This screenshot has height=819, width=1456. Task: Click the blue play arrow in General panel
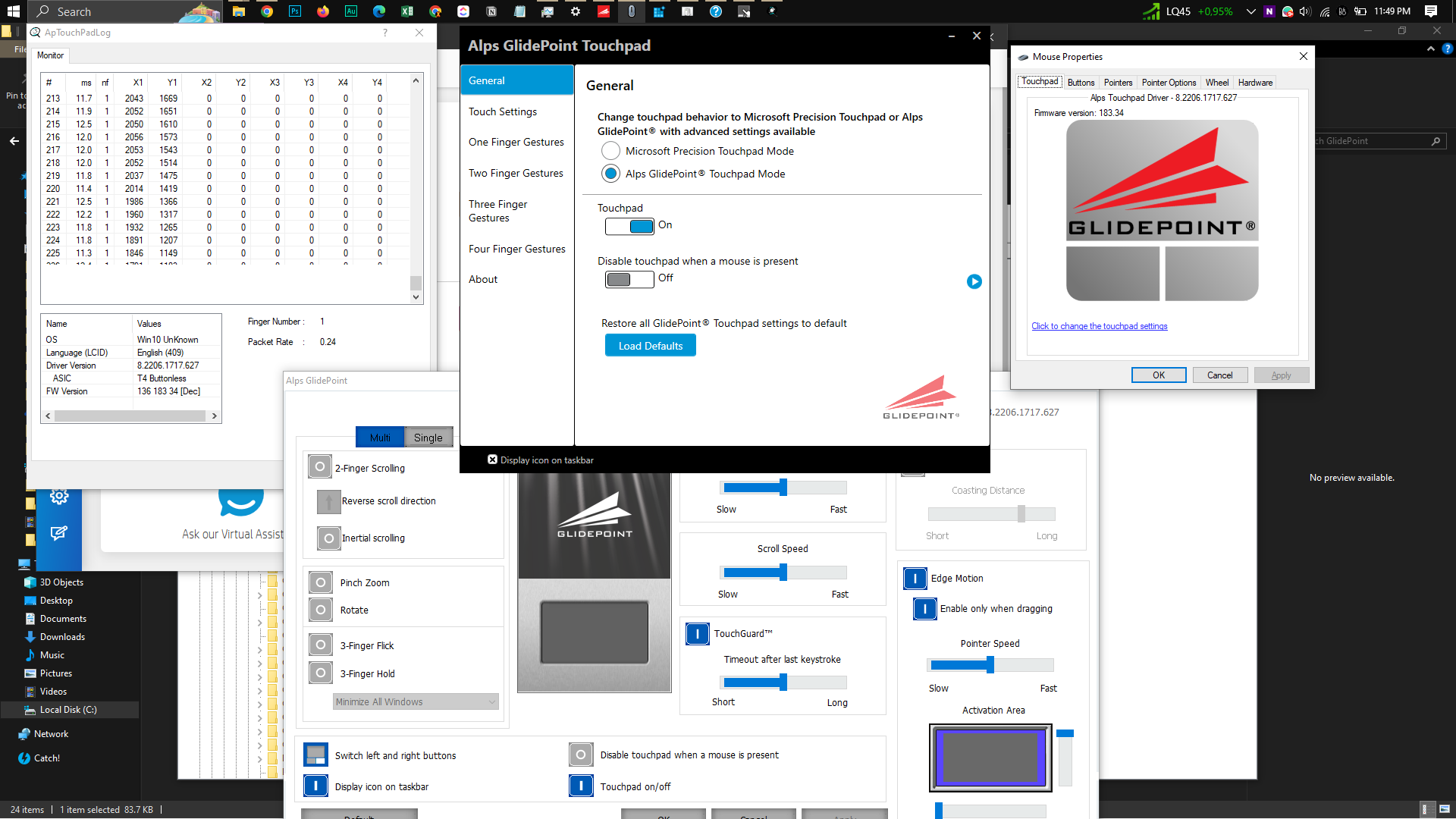coord(974,282)
